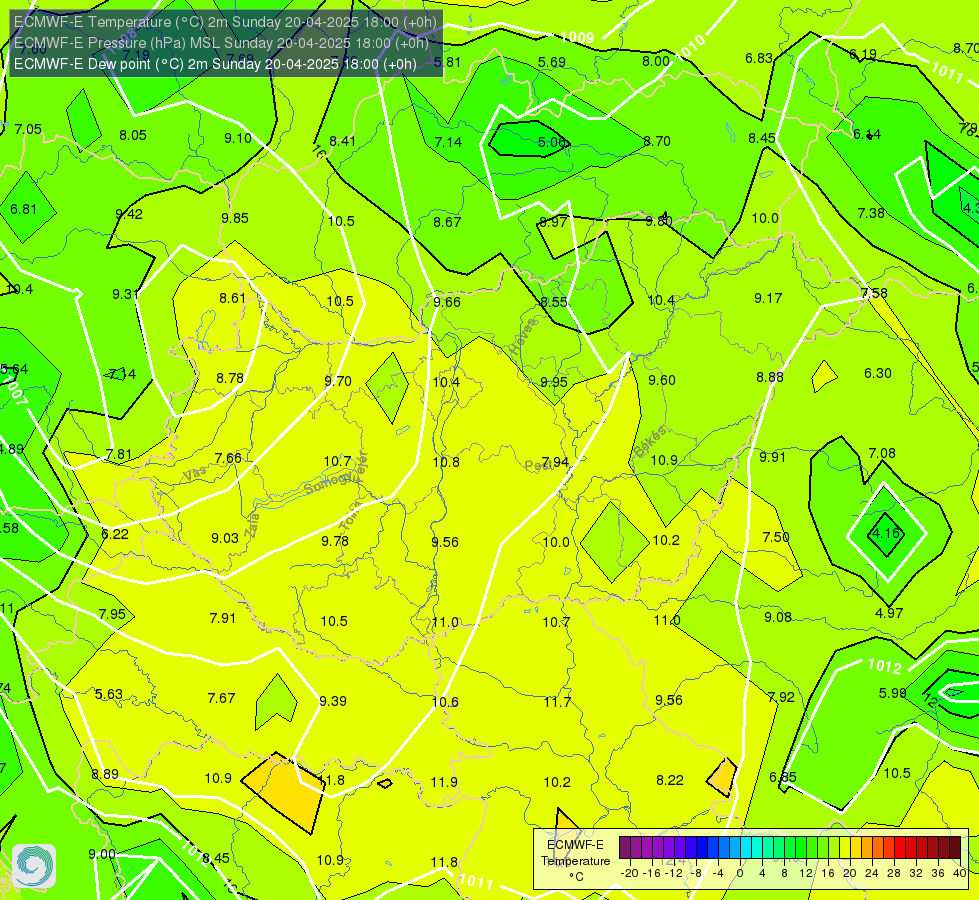Click the 9.95 temperature value
This screenshot has width=979, height=900.
pyautogui.click(x=554, y=382)
